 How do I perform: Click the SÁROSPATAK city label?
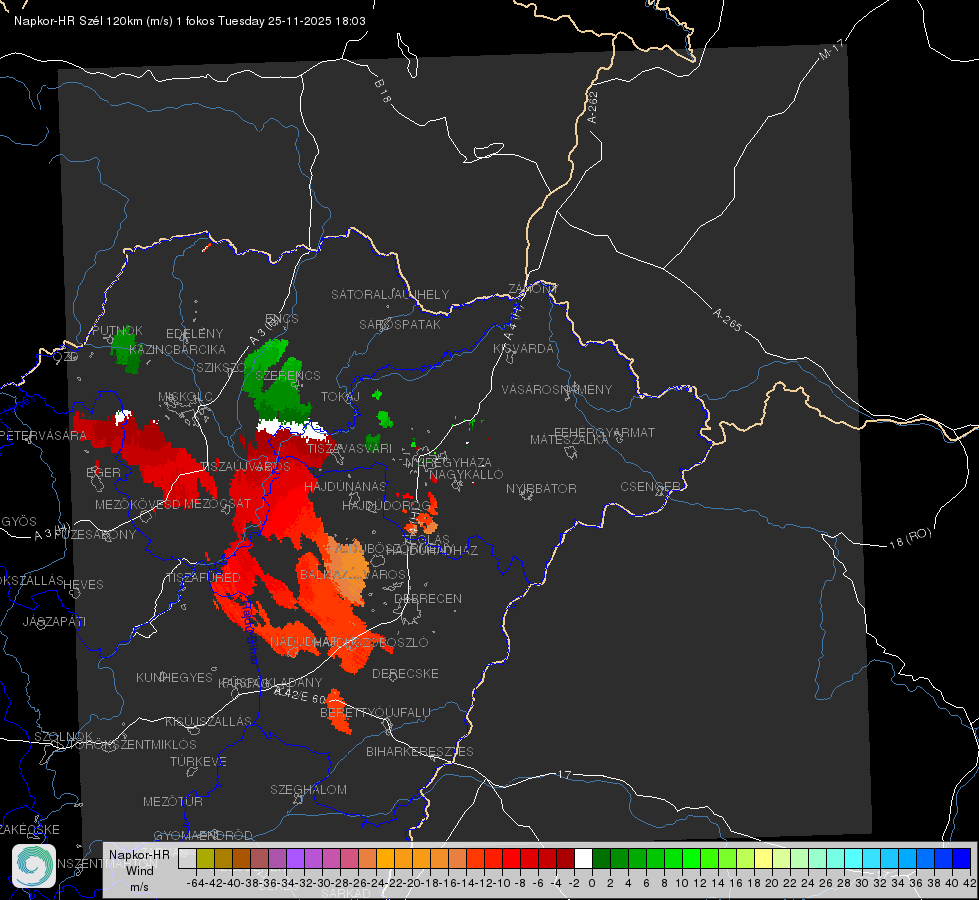click(400, 324)
